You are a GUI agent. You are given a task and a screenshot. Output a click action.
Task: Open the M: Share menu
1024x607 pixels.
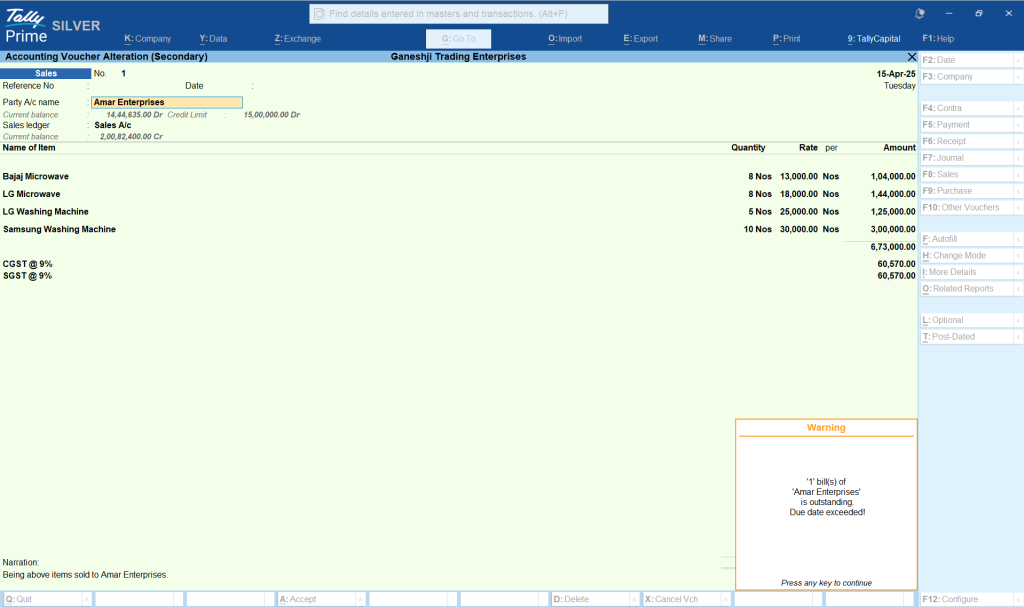(x=715, y=39)
